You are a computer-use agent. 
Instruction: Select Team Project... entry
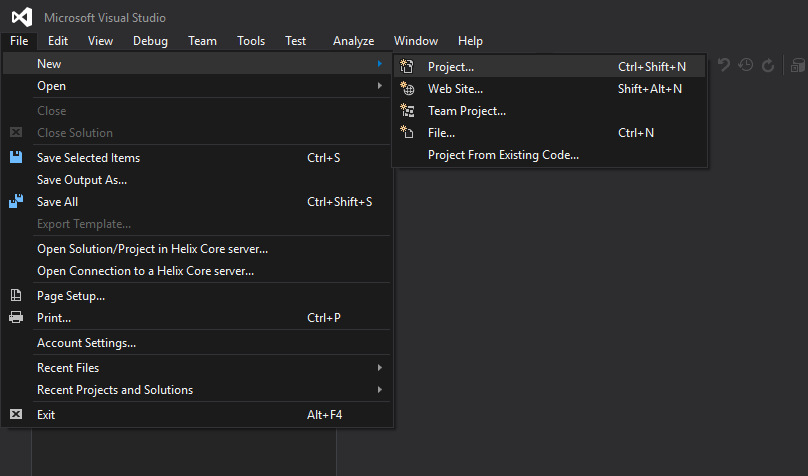(549, 111)
